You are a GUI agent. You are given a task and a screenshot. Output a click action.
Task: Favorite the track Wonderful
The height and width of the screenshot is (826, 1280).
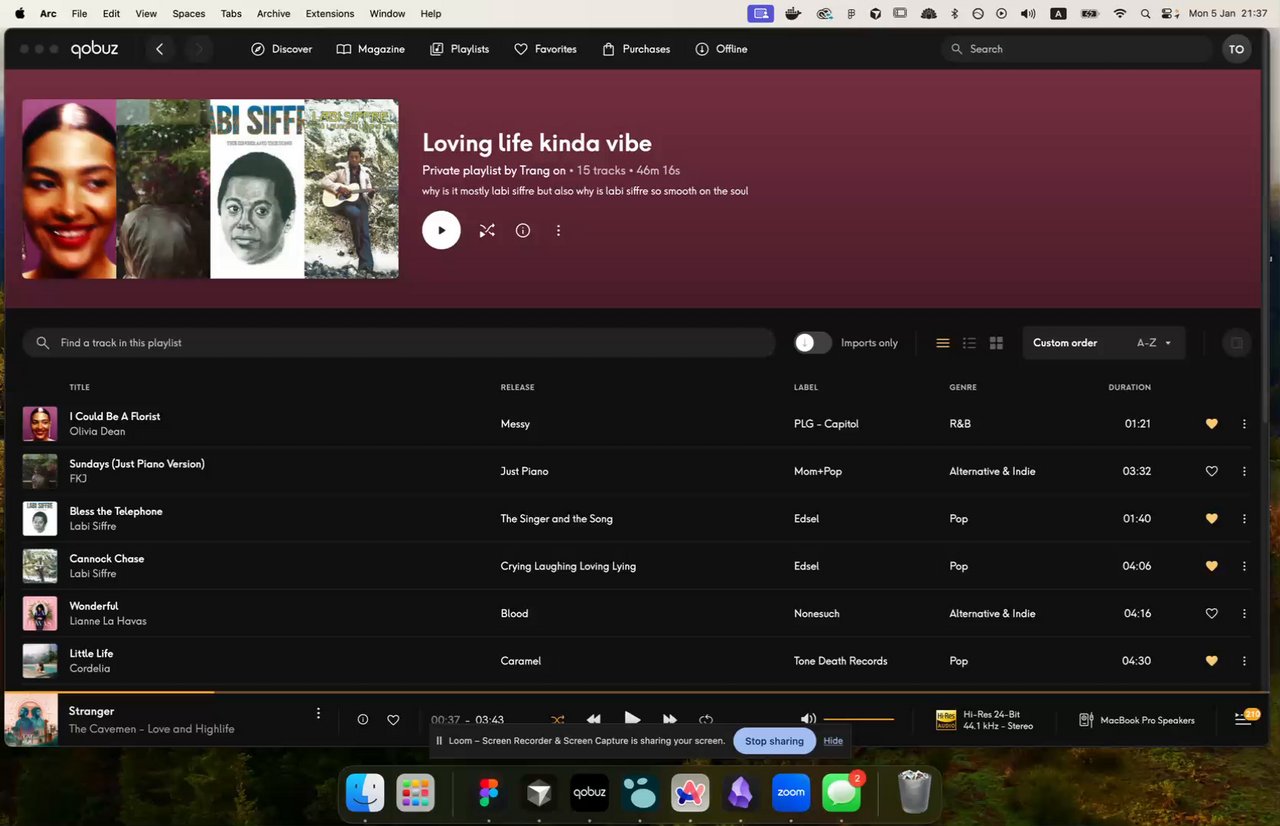1212,614
